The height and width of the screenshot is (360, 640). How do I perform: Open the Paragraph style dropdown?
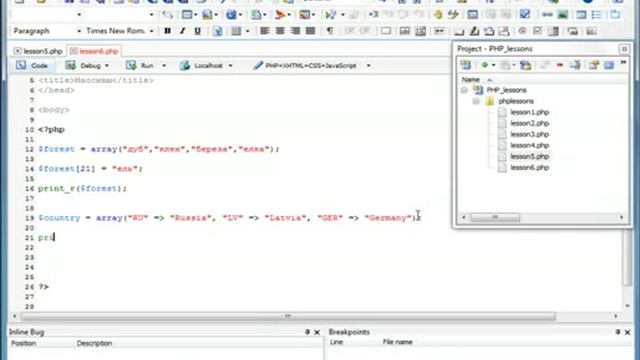(x=79, y=31)
